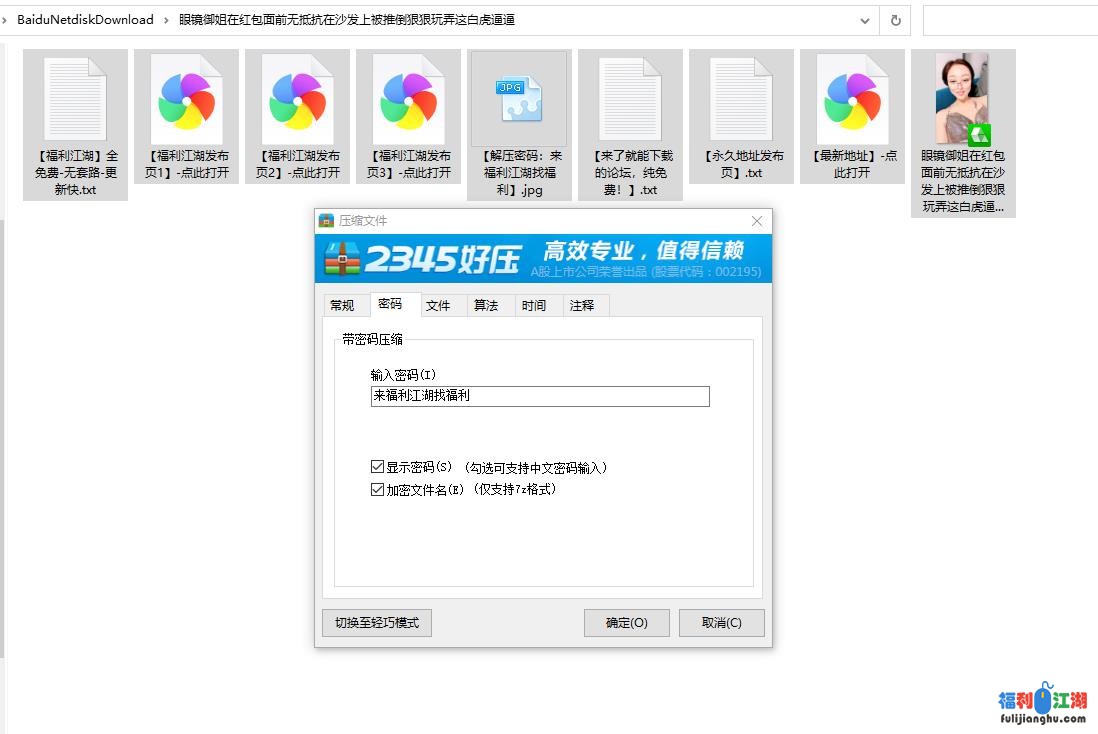Click inside the 输入密码 text field
This screenshot has height=734, width=1098.
(539, 396)
